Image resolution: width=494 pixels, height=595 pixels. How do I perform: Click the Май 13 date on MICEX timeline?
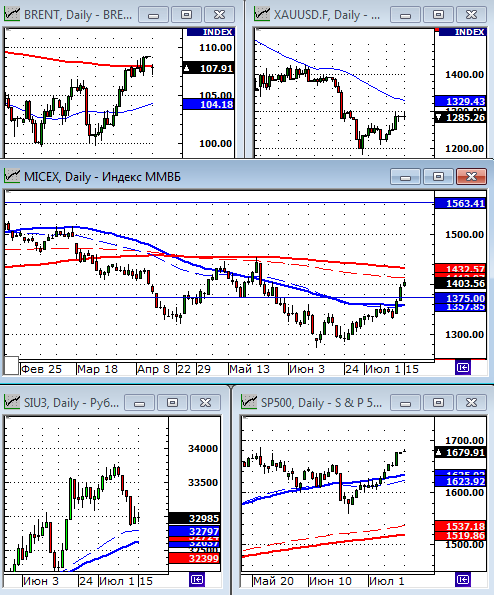tap(249, 369)
